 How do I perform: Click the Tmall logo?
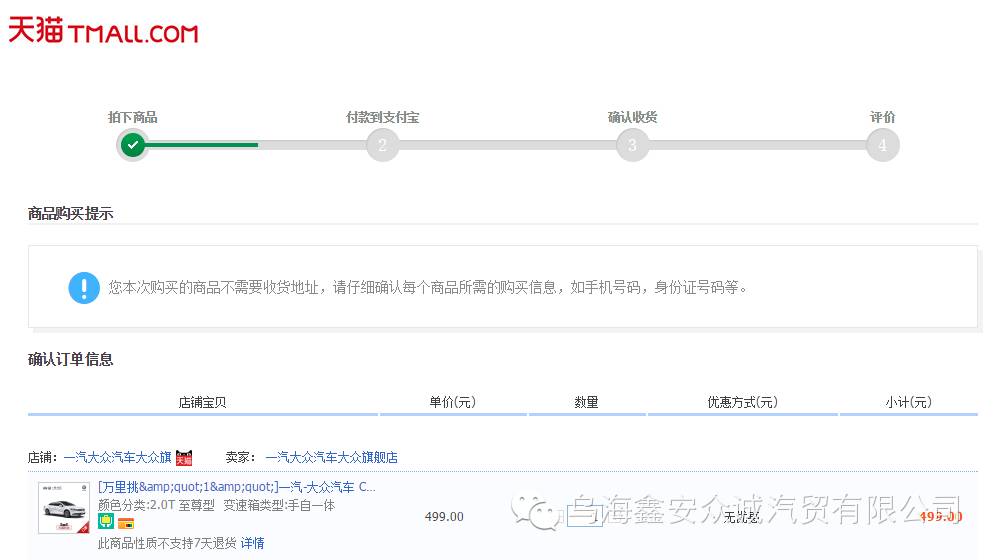(103, 30)
